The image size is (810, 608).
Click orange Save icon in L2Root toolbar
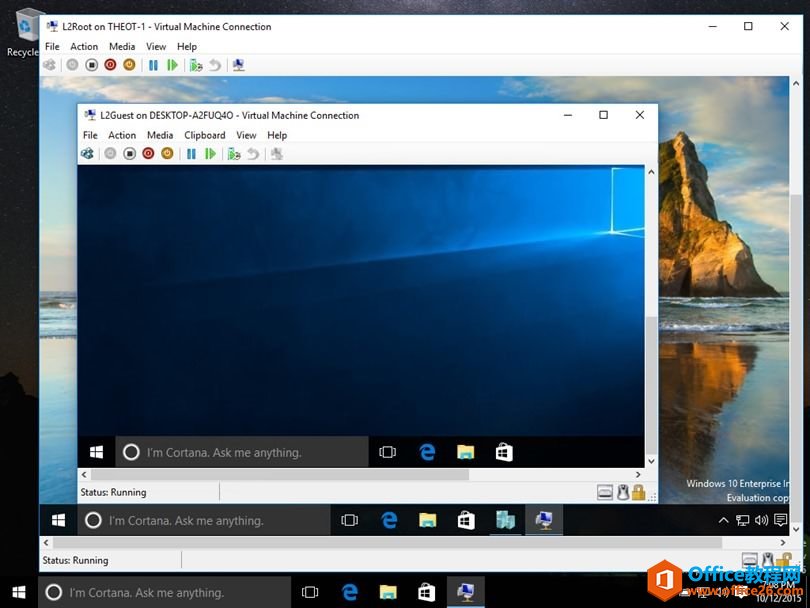coord(129,65)
